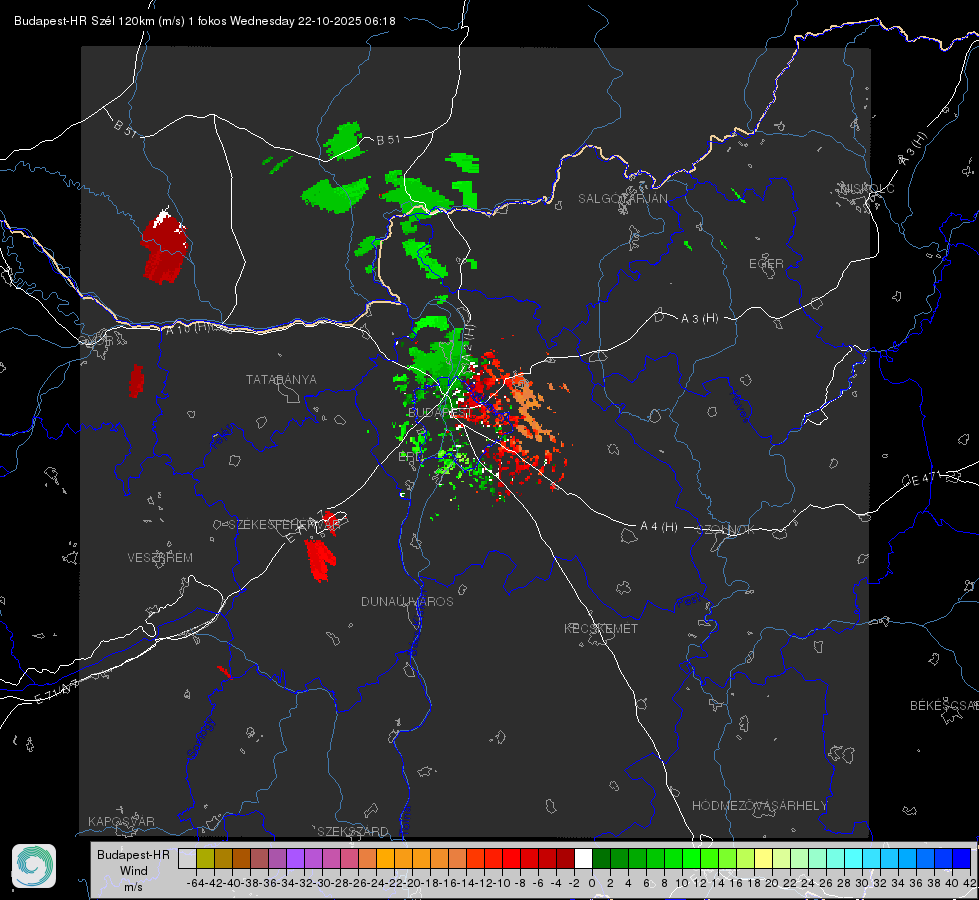Viewport: 979px width, 900px height.
Task: Click the Pest county label
Action: click(x=689, y=601)
